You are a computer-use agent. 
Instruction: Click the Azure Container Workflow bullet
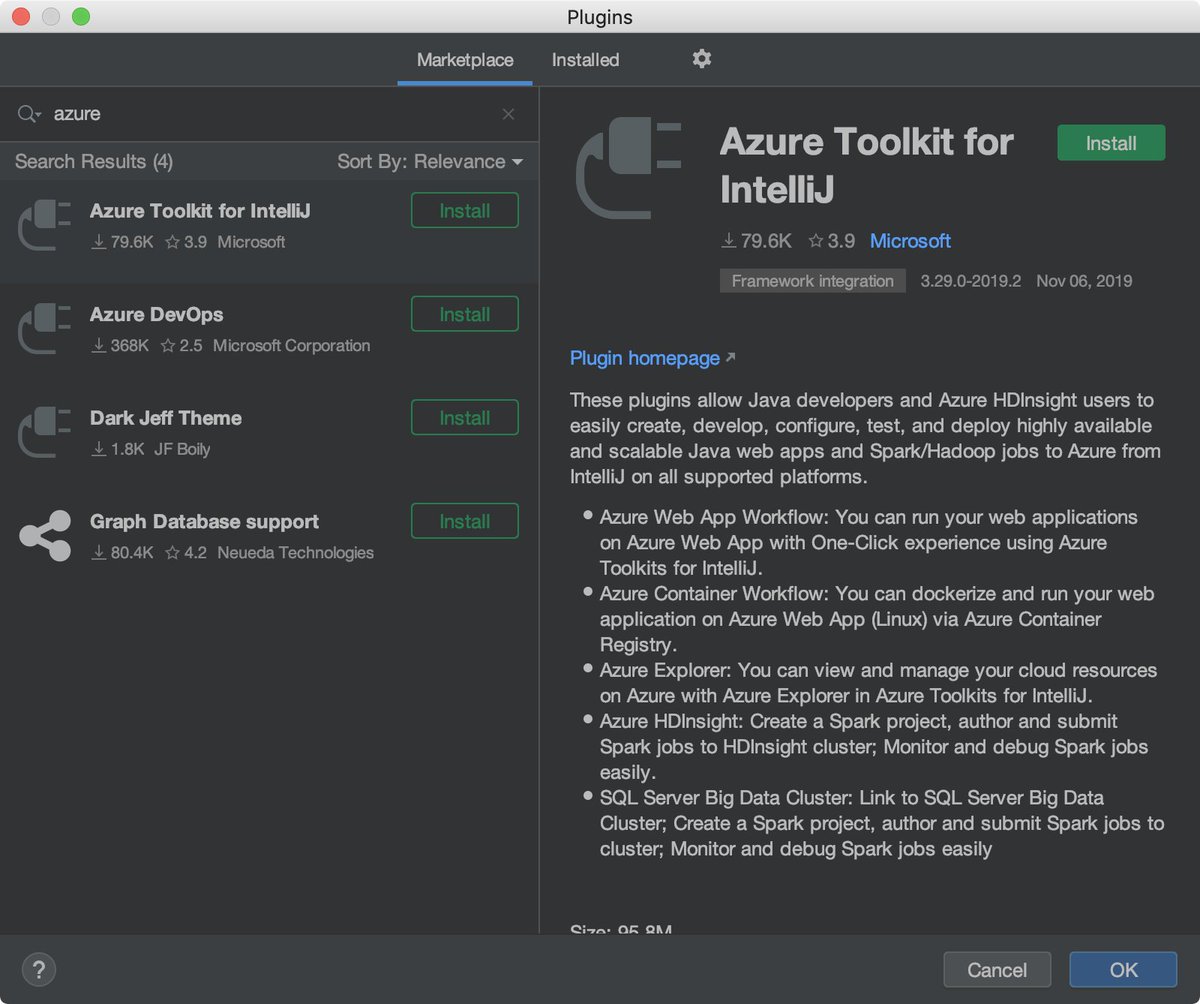coord(877,619)
